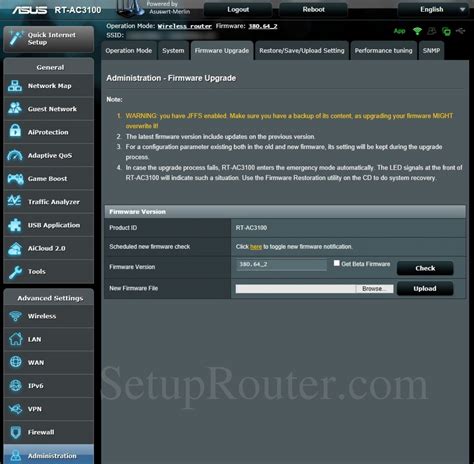Click the 'New Firmware File' label
The height and width of the screenshot is (464, 474).
pos(134,288)
